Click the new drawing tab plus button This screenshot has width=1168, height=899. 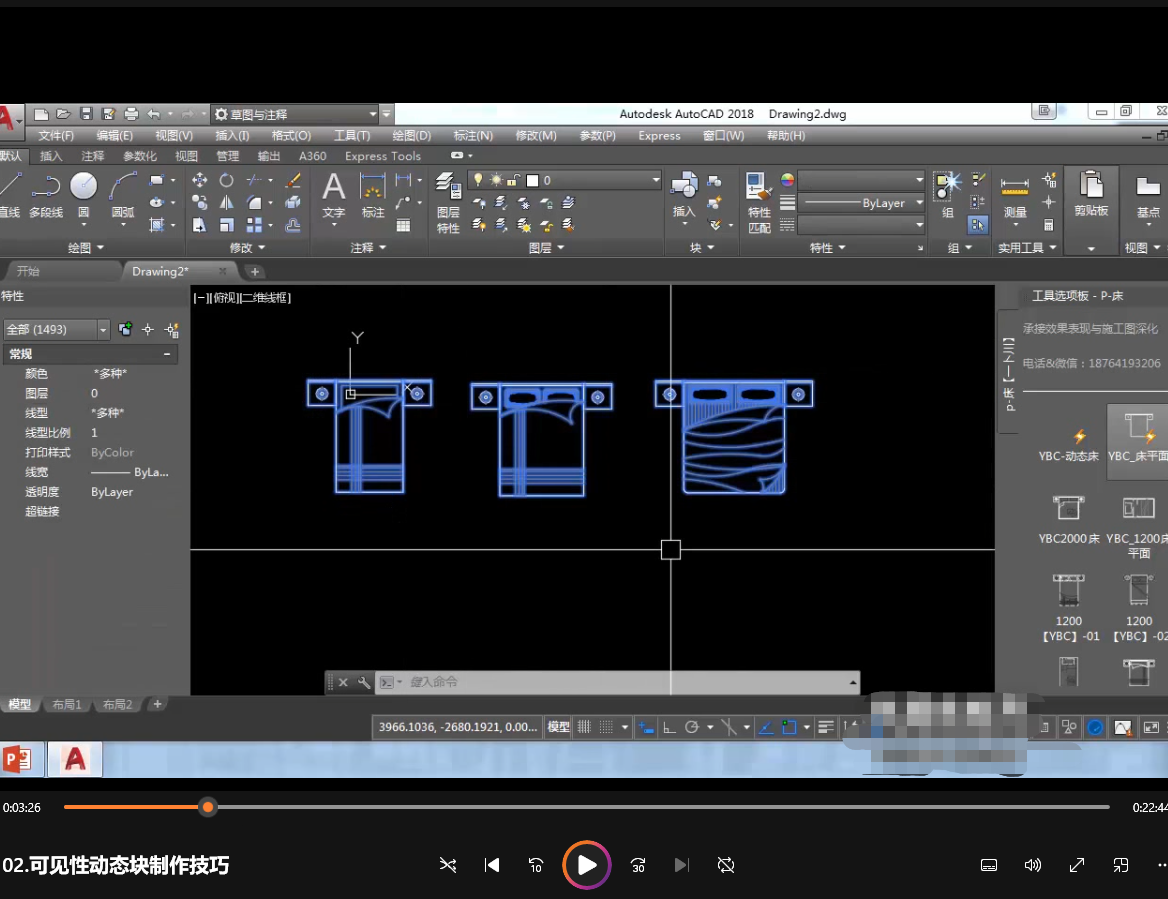[x=255, y=271]
